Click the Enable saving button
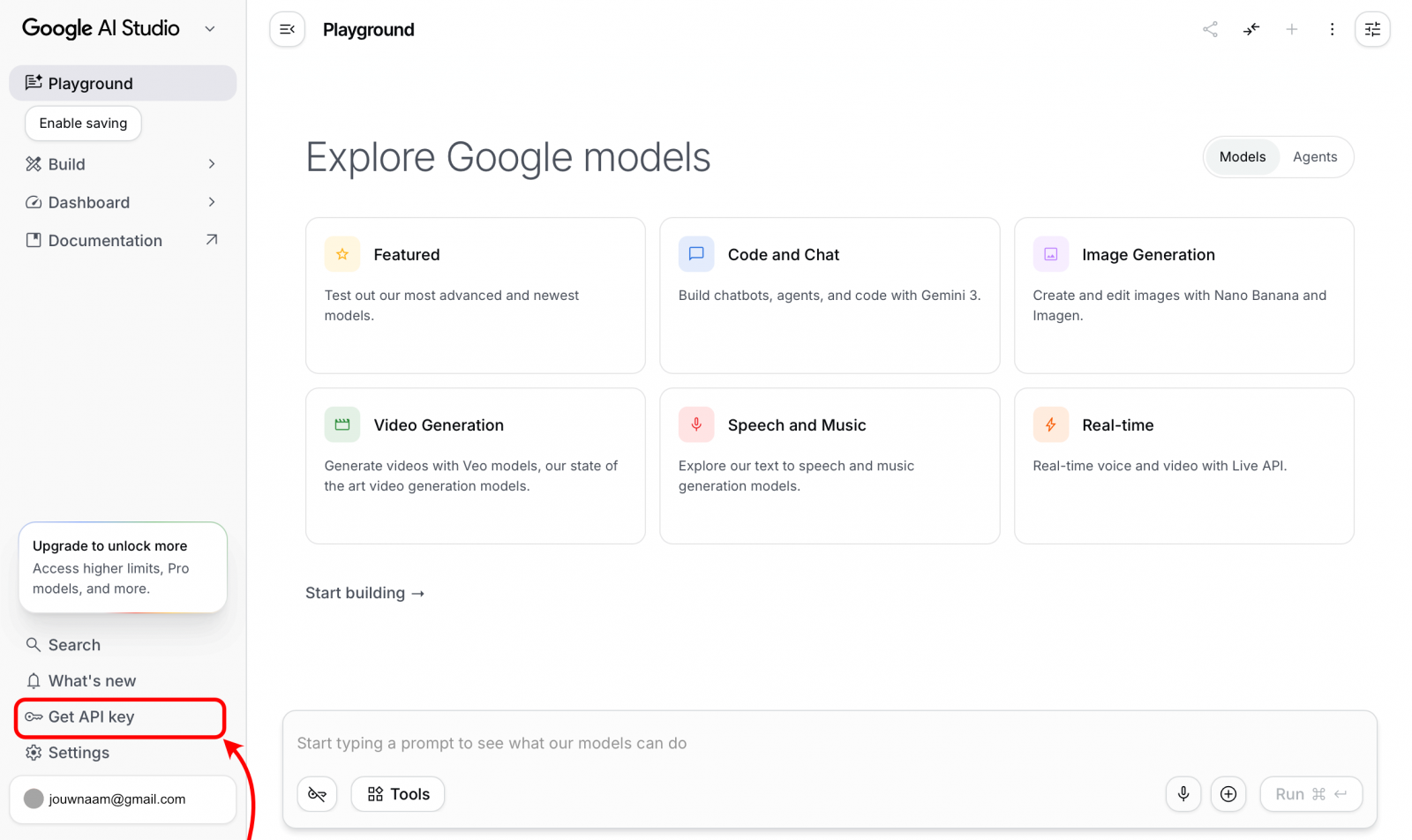Viewport: 1412px width, 840px height. 83,124
